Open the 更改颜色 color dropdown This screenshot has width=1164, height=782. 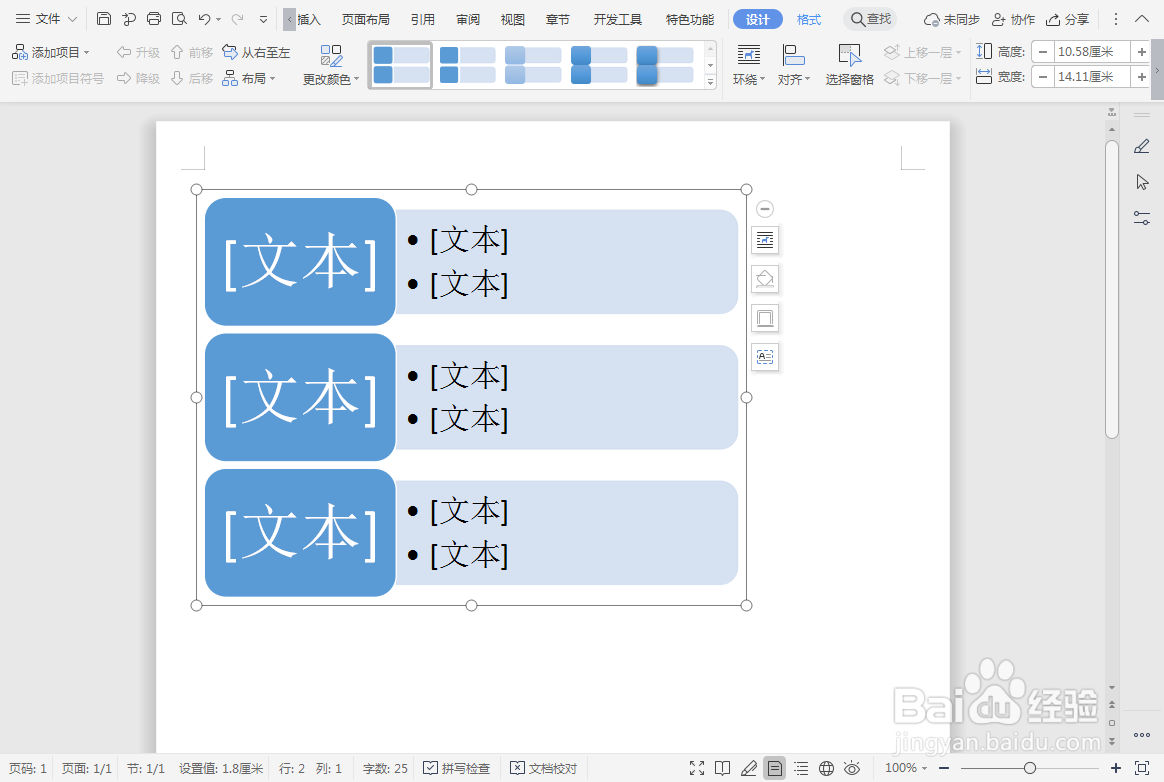(x=330, y=65)
